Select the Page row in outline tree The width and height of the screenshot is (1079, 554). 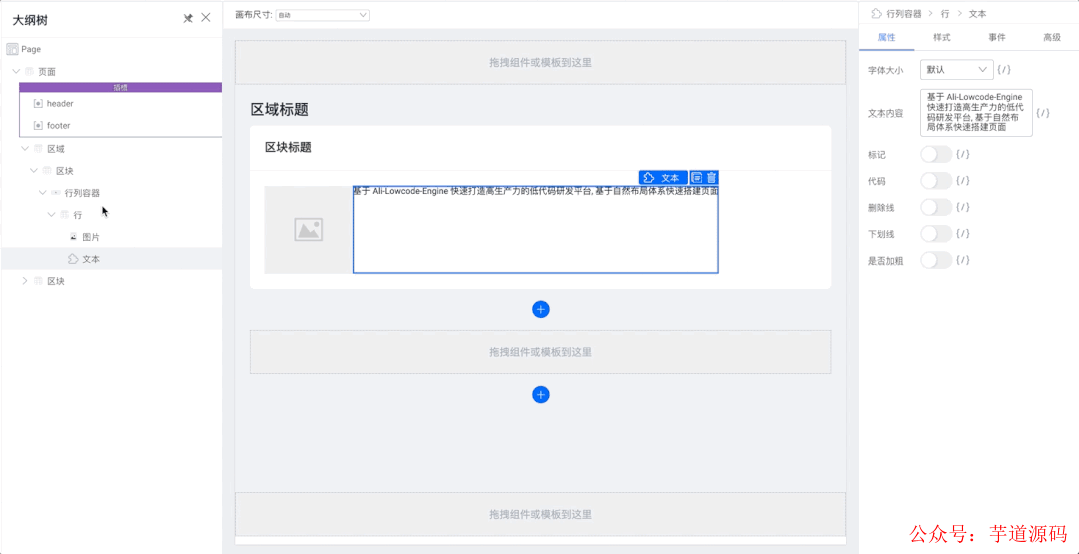(111, 50)
